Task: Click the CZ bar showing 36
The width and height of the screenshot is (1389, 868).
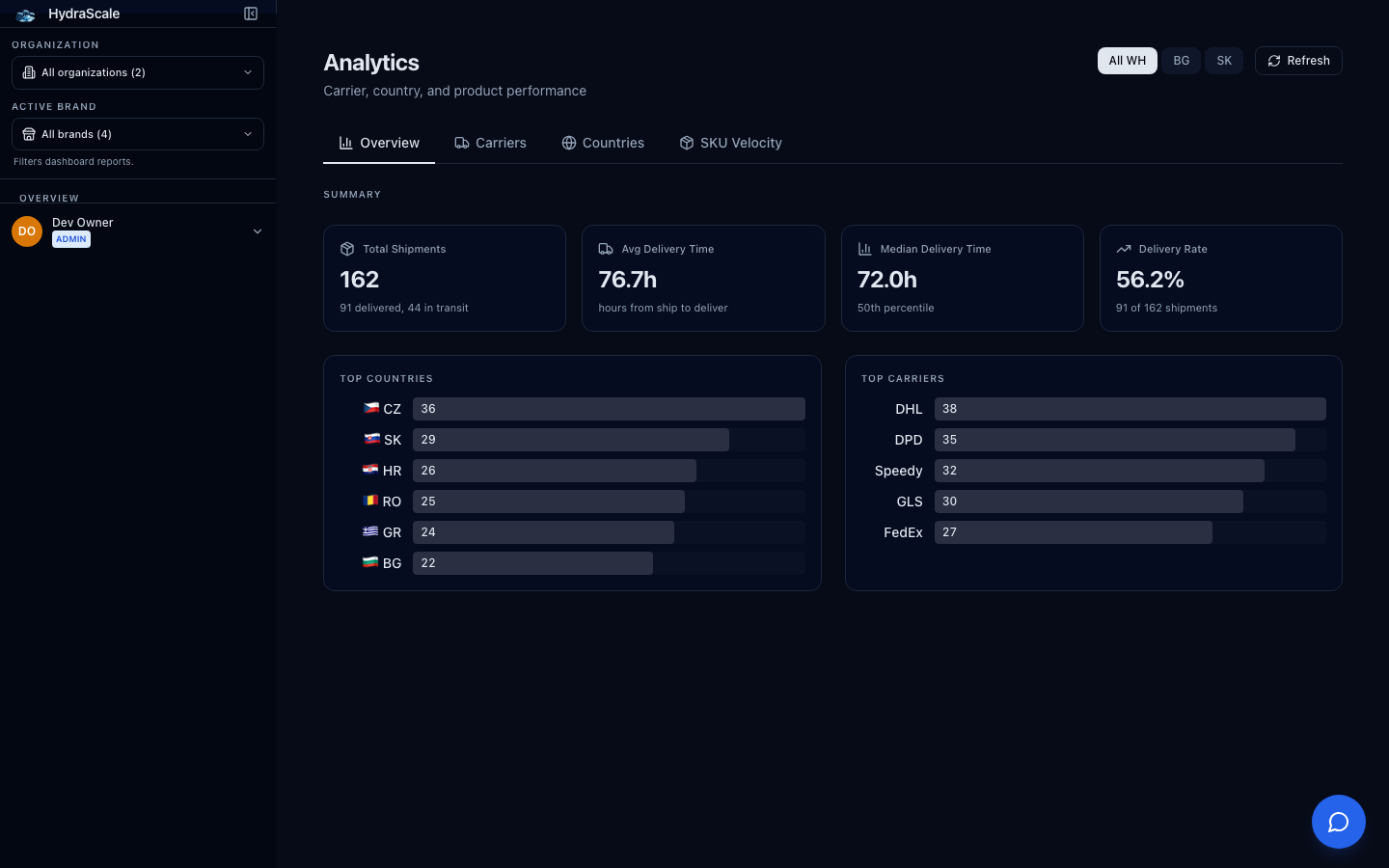Action: (609, 409)
